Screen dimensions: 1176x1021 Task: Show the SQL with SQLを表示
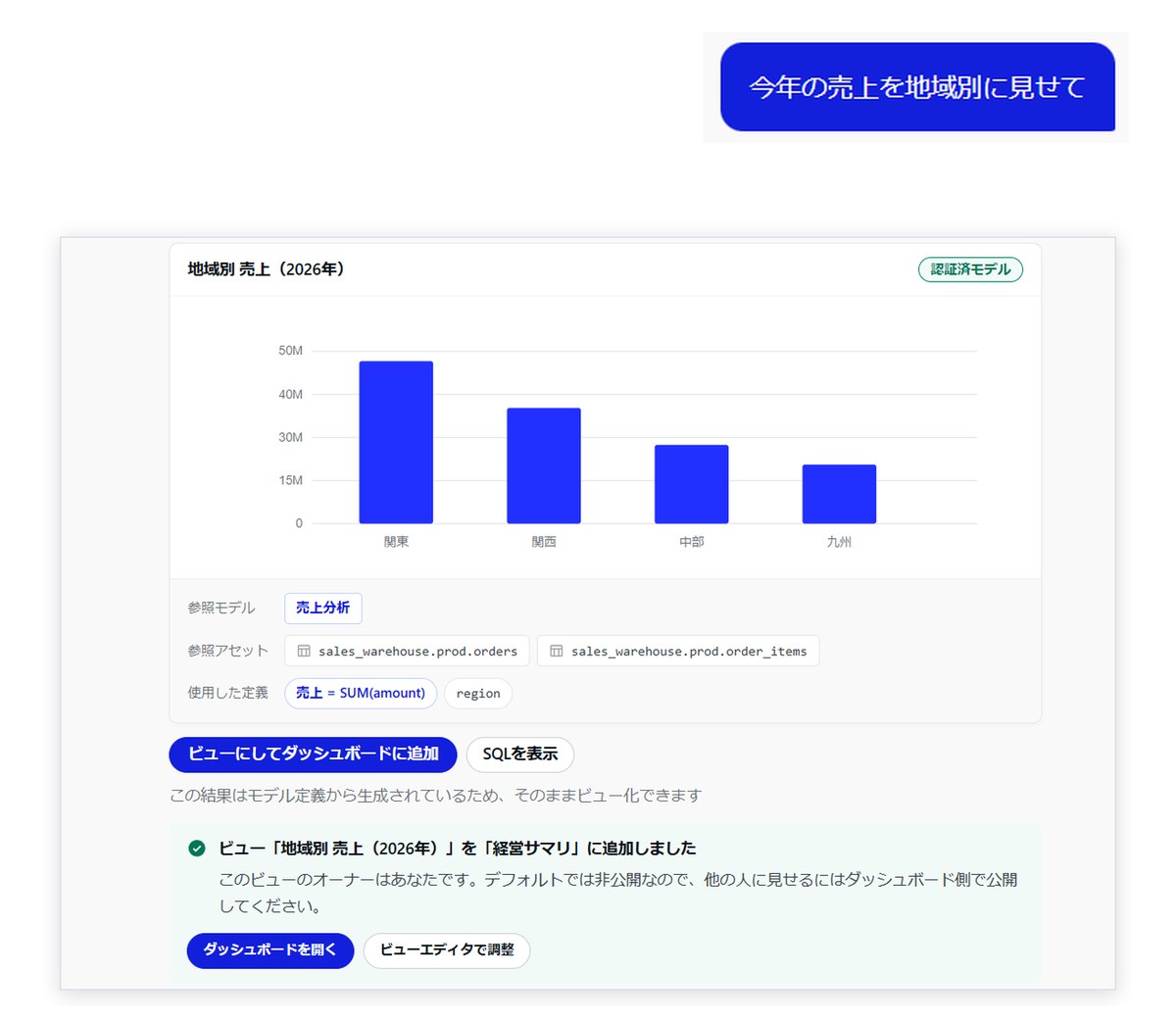coord(519,754)
